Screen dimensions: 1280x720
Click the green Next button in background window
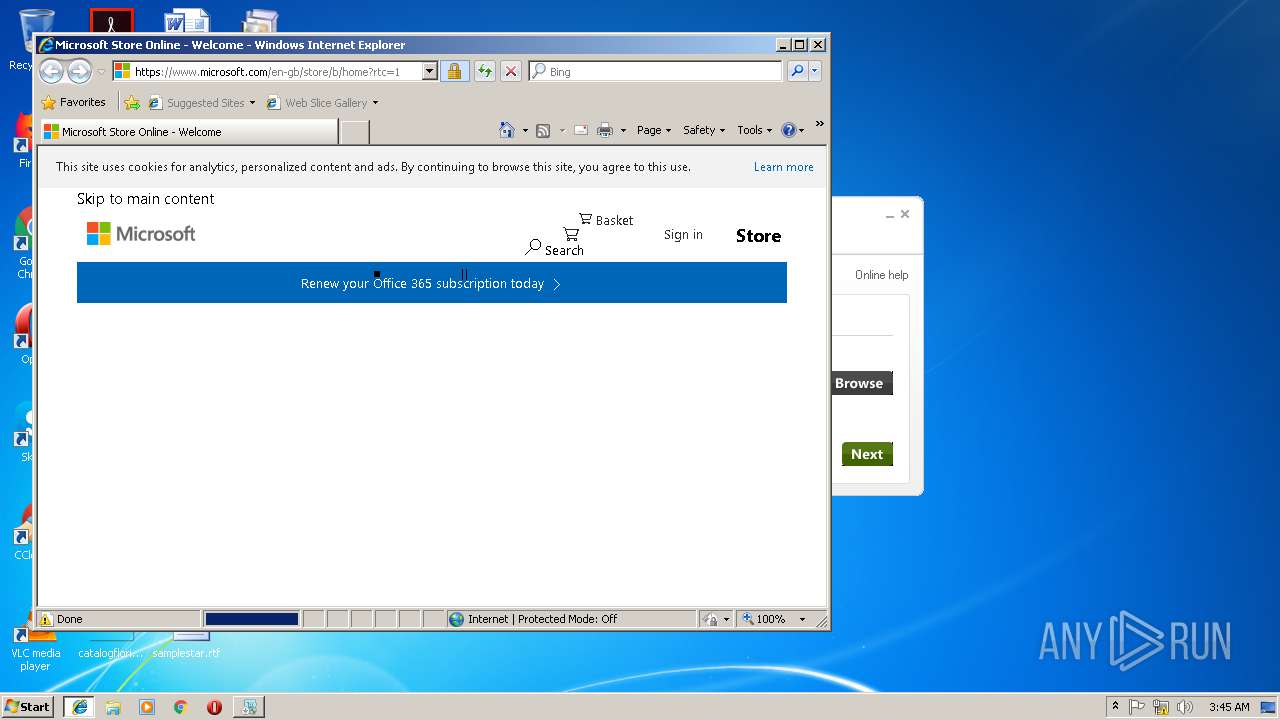[x=867, y=454]
